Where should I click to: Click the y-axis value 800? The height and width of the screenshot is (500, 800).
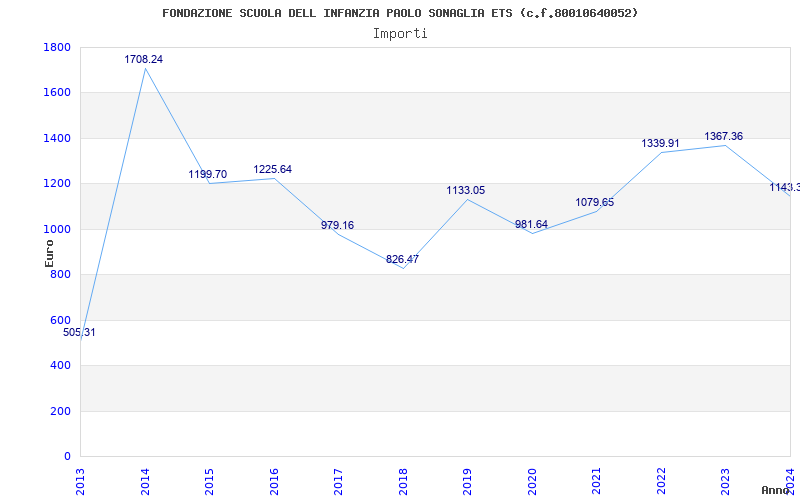(x=60, y=275)
